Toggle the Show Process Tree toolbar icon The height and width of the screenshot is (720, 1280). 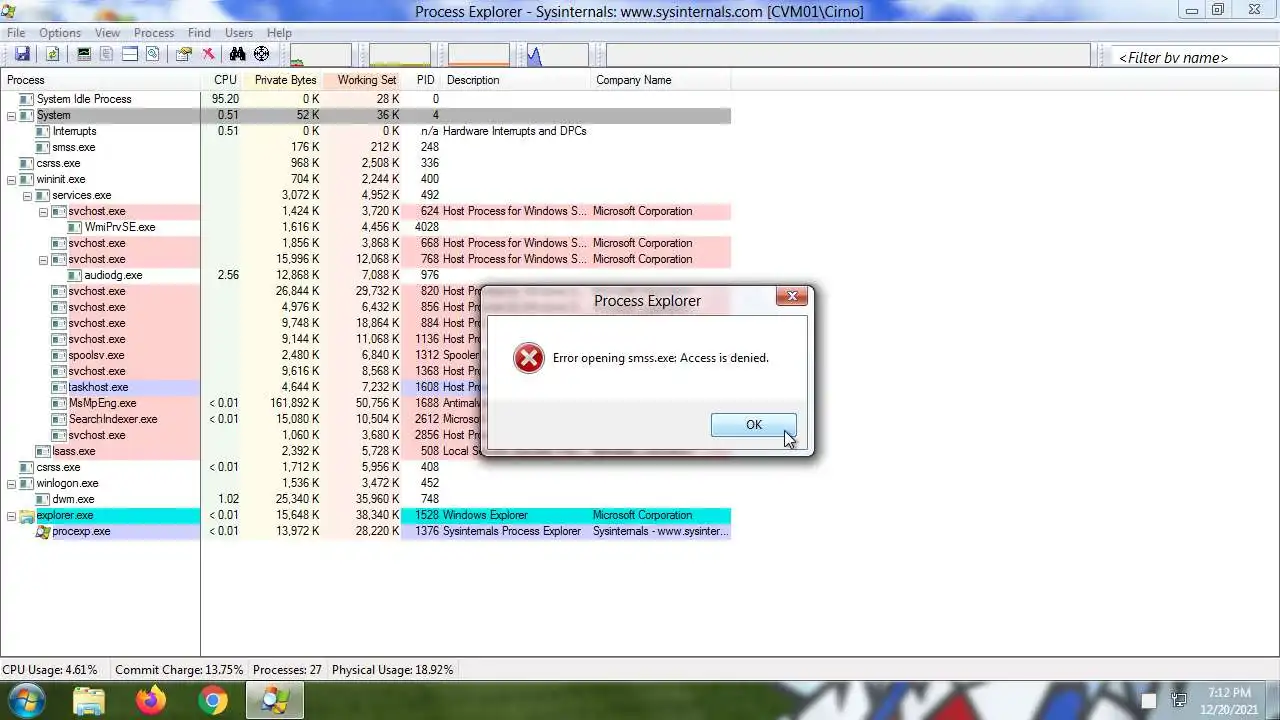106,54
